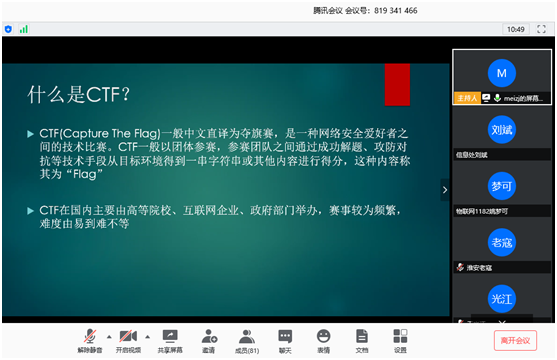557x360 pixels.
Task: Open the emoji reactions (表情) icon
Action: [324, 340]
